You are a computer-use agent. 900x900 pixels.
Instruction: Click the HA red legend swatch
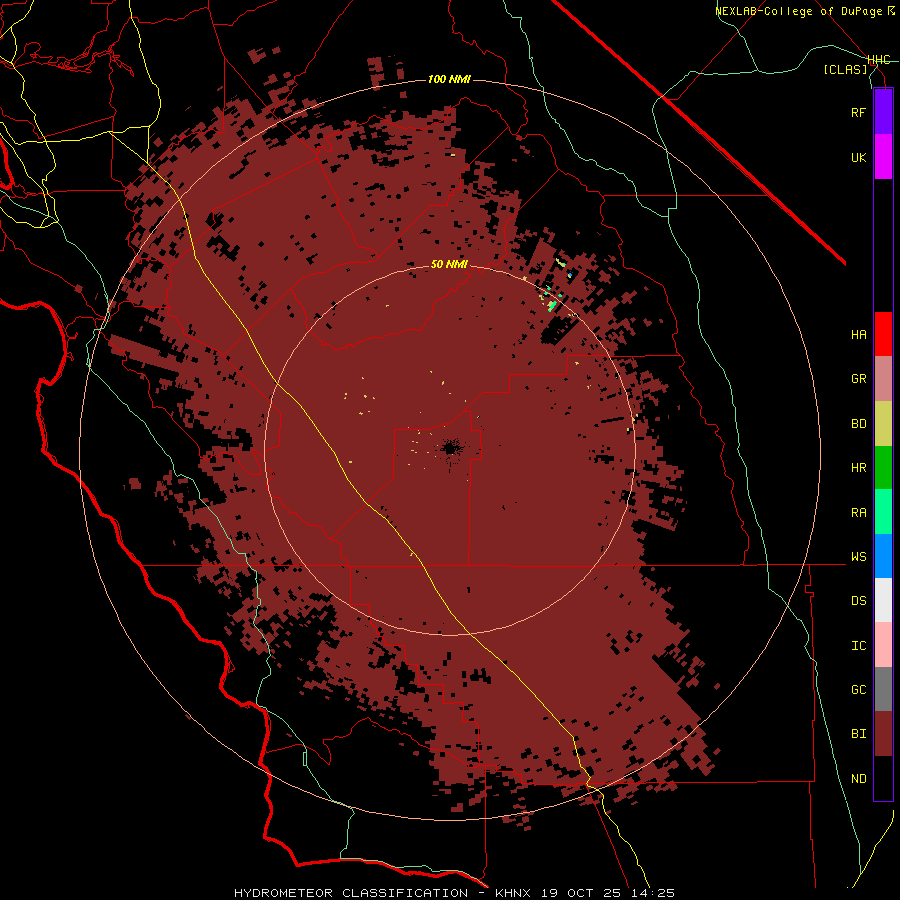pyautogui.click(x=883, y=334)
